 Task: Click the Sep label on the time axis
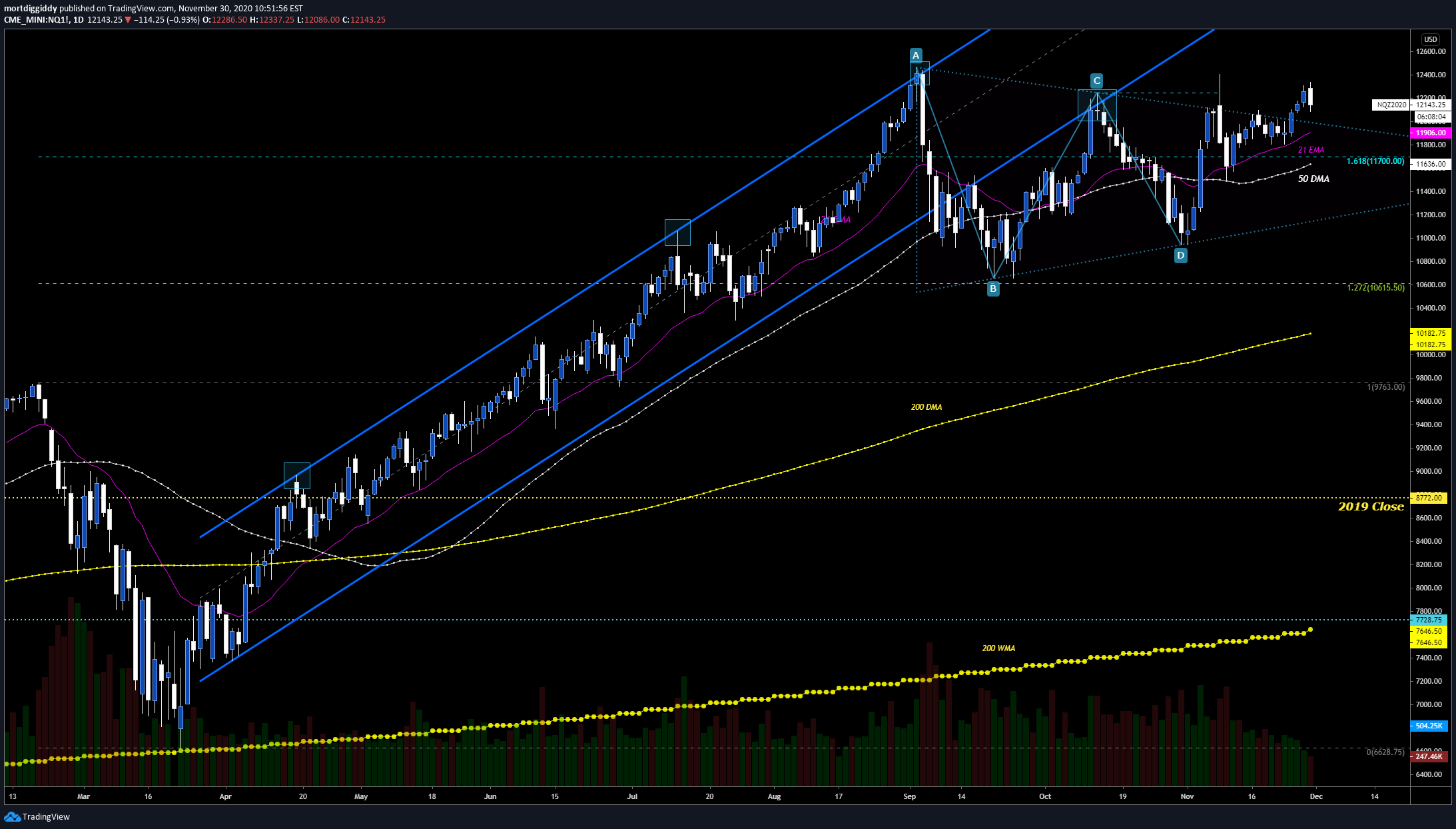(x=909, y=796)
